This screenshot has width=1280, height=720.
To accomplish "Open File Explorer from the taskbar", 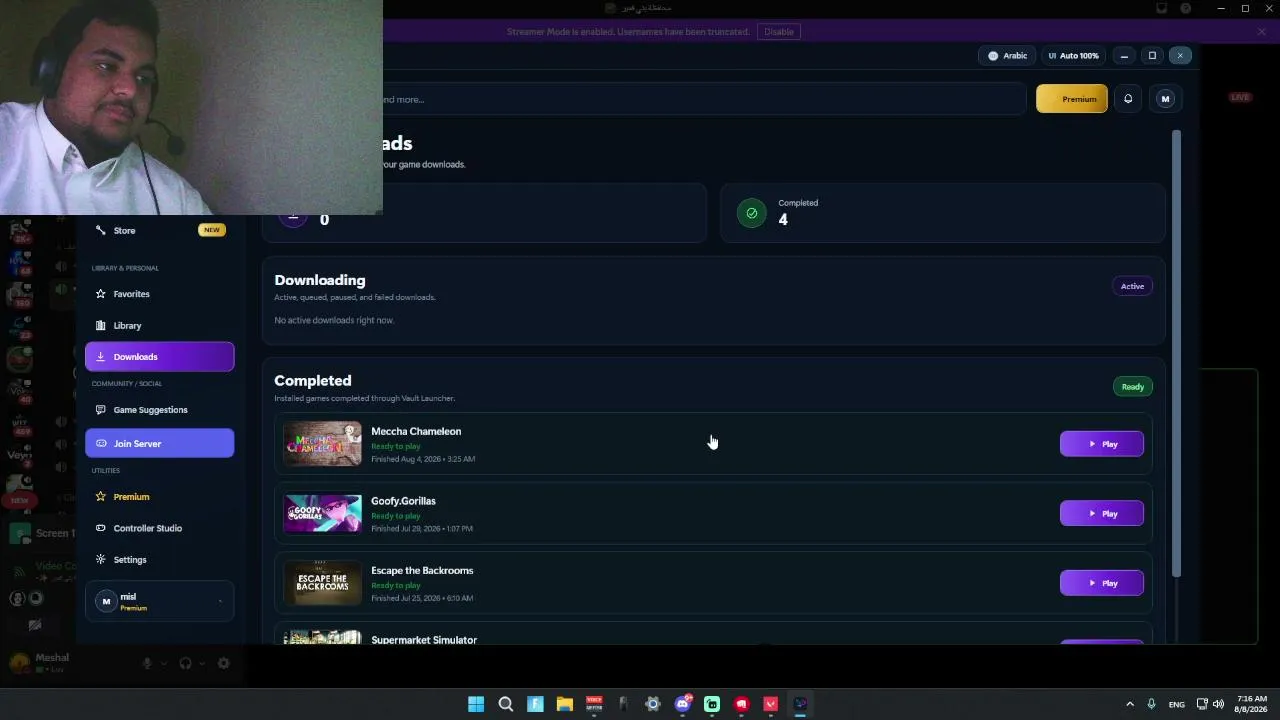I will [x=564, y=704].
